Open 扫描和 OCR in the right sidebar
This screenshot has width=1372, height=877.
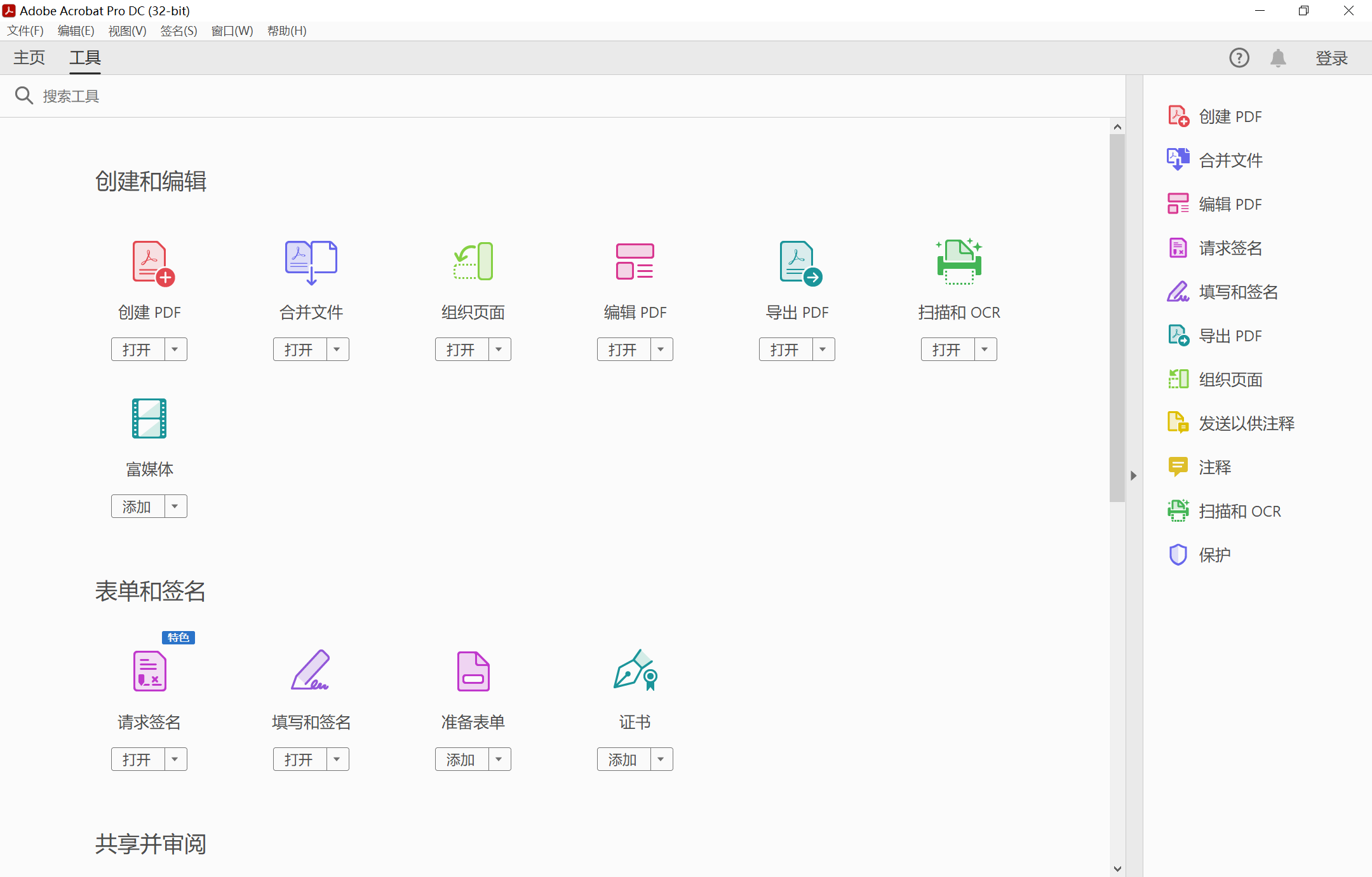tap(1224, 511)
